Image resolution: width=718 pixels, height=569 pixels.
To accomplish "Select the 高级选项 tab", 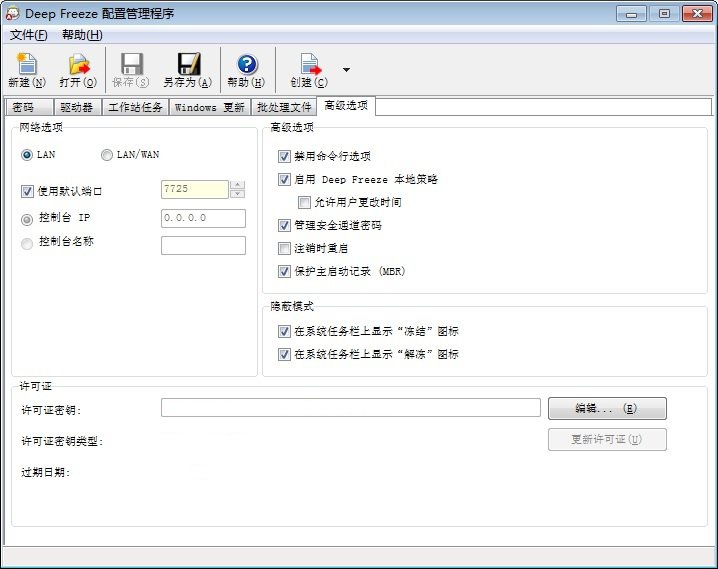I will (346, 106).
